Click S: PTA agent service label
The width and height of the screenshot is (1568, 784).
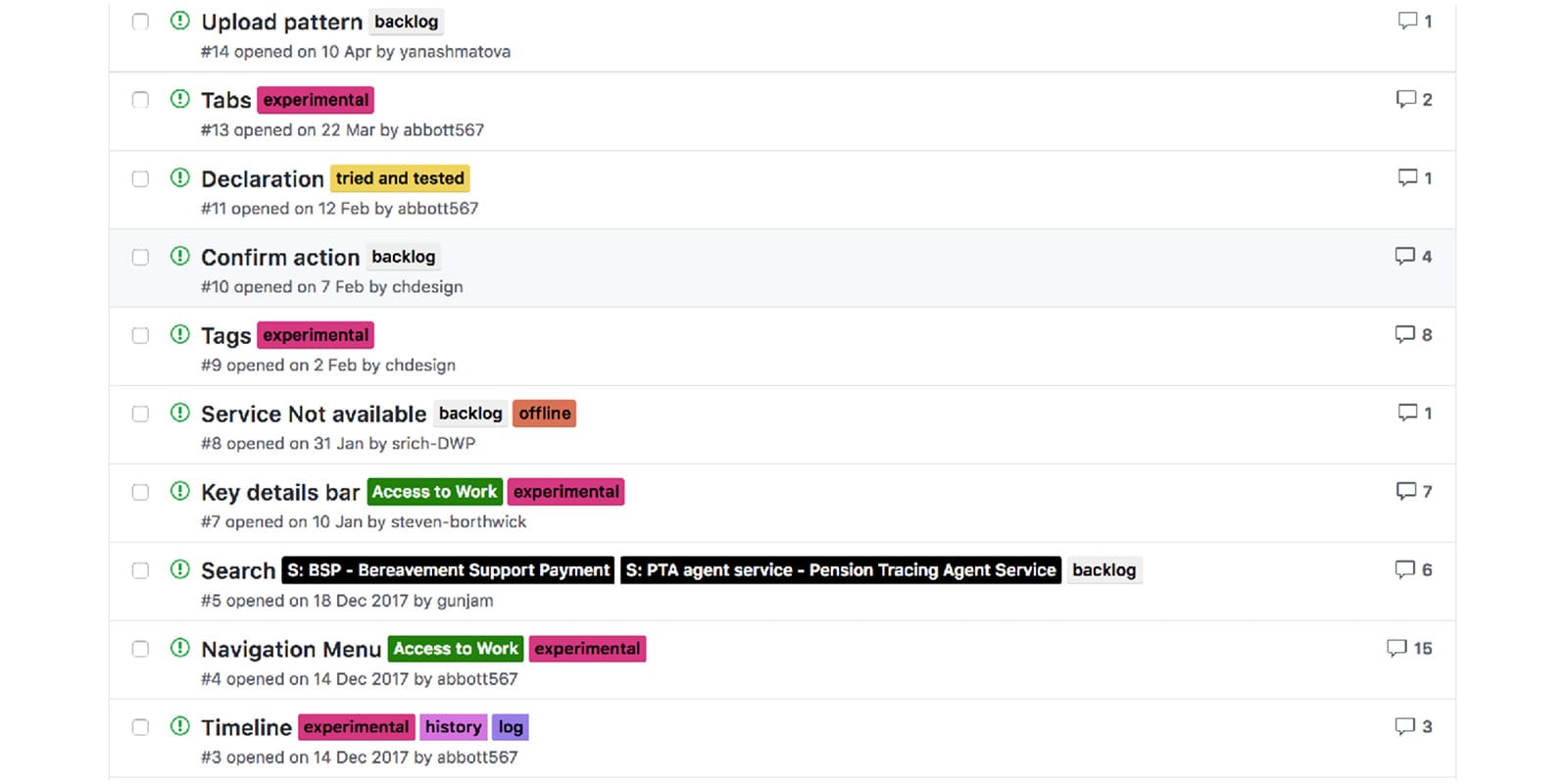tap(841, 570)
